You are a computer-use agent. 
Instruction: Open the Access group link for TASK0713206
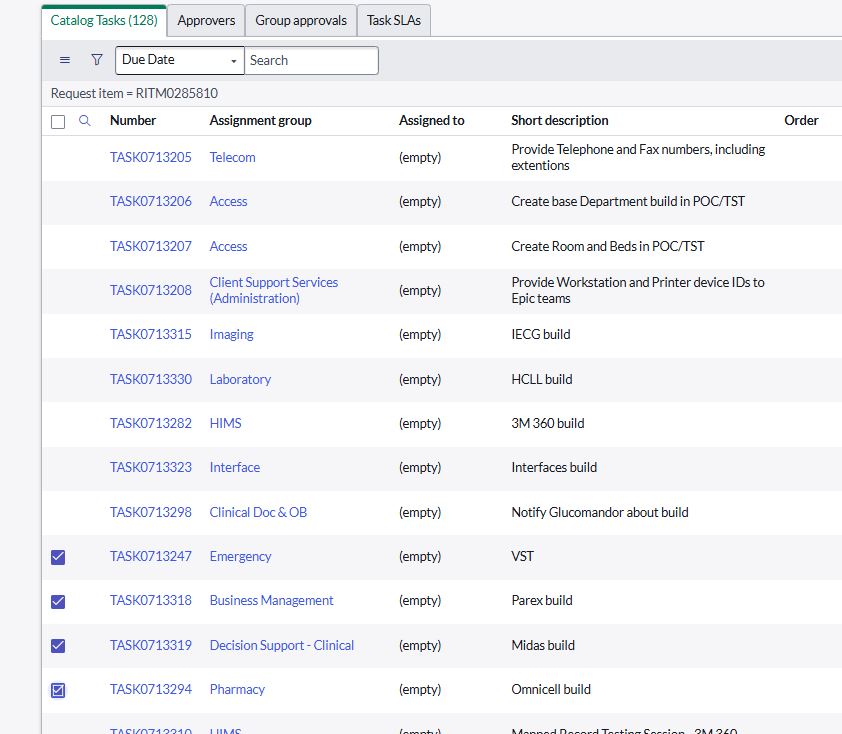[228, 201]
